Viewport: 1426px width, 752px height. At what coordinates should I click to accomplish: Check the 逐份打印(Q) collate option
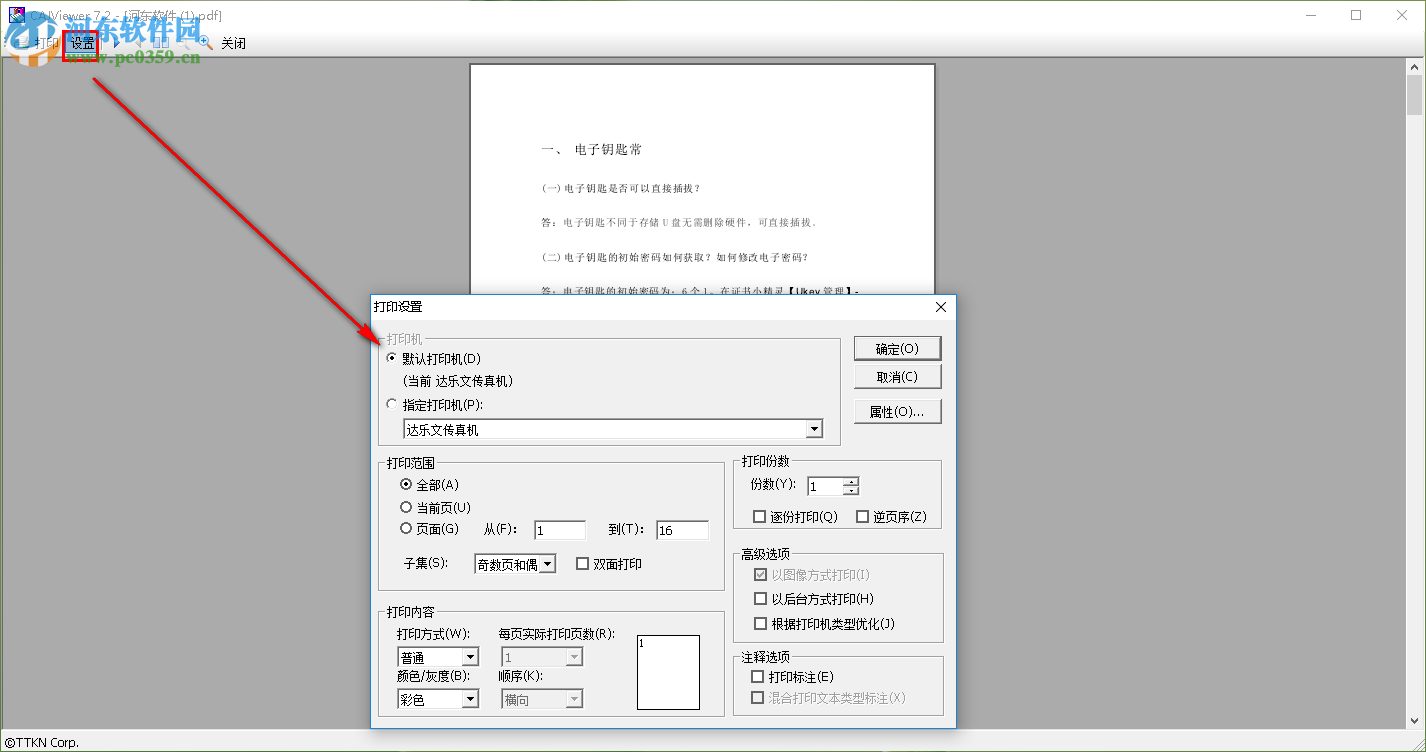(758, 516)
